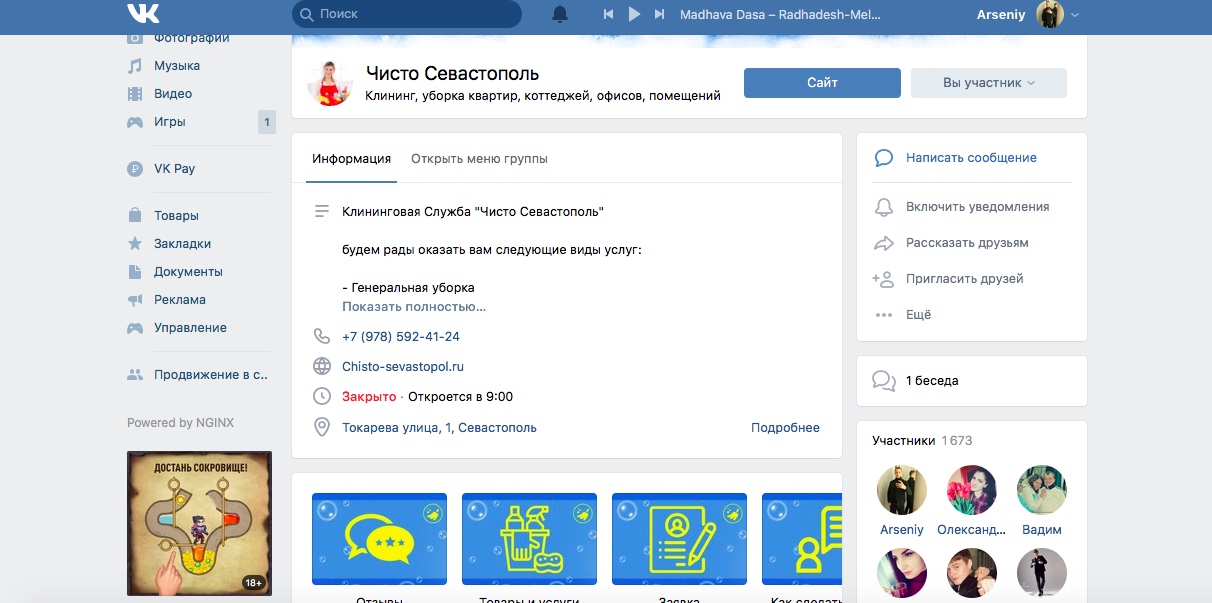Image resolution: width=1212 pixels, height=603 pixels.
Task: Click Написать сообщение
Action: (971, 158)
